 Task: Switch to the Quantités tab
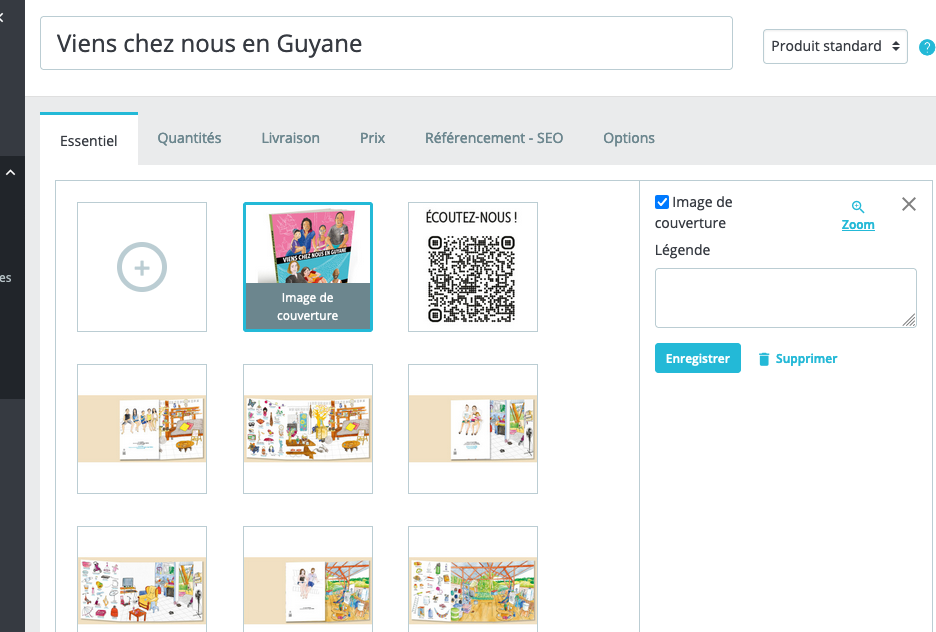click(189, 138)
